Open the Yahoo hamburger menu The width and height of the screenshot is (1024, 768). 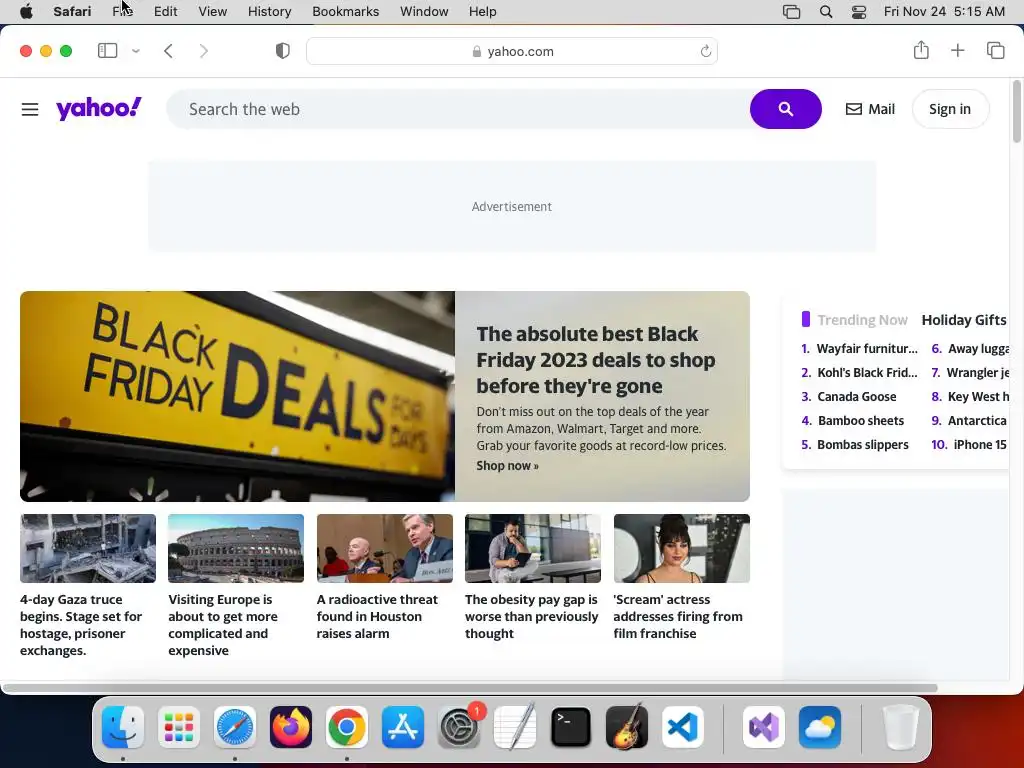(x=30, y=109)
